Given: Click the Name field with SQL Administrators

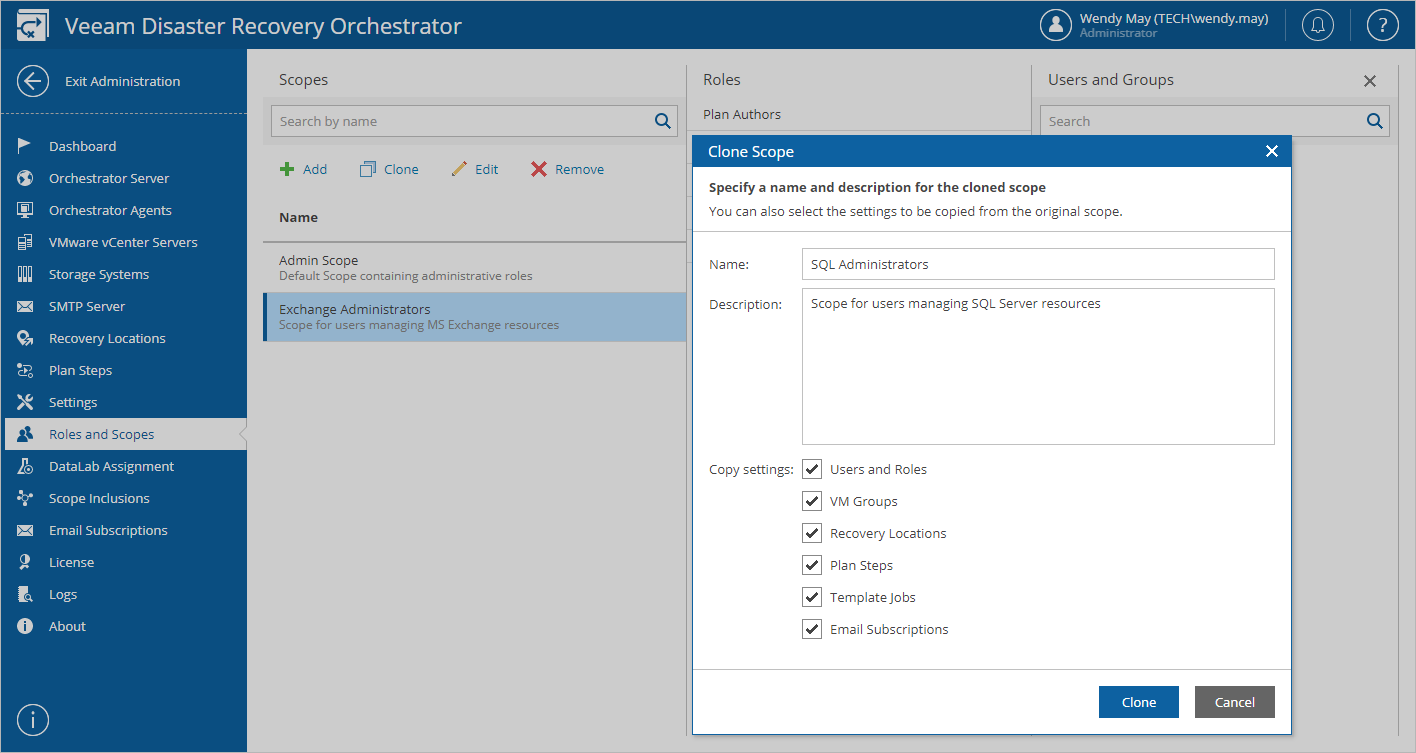Looking at the screenshot, I should pos(1038,264).
